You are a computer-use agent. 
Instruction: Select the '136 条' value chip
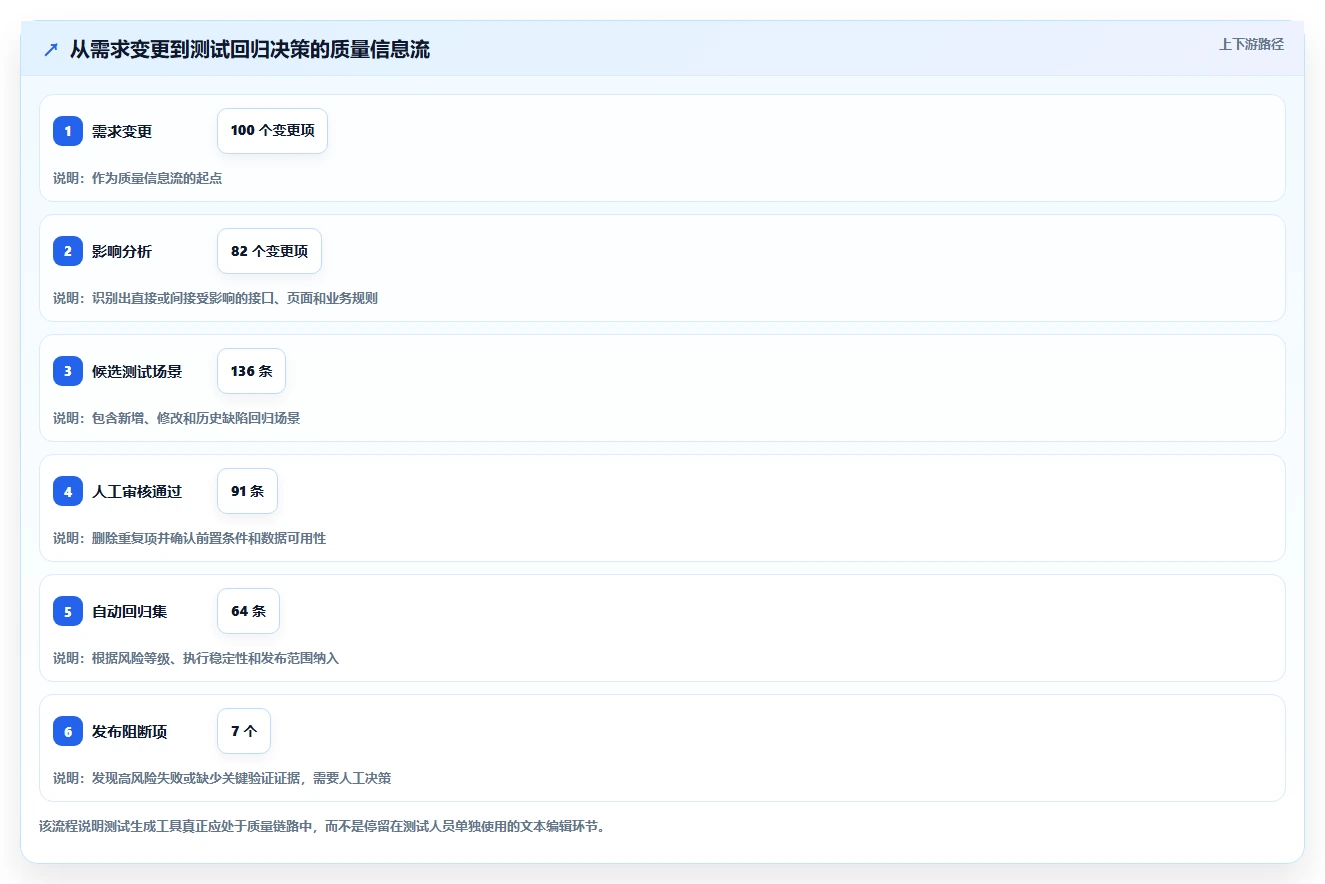coord(251,371)
